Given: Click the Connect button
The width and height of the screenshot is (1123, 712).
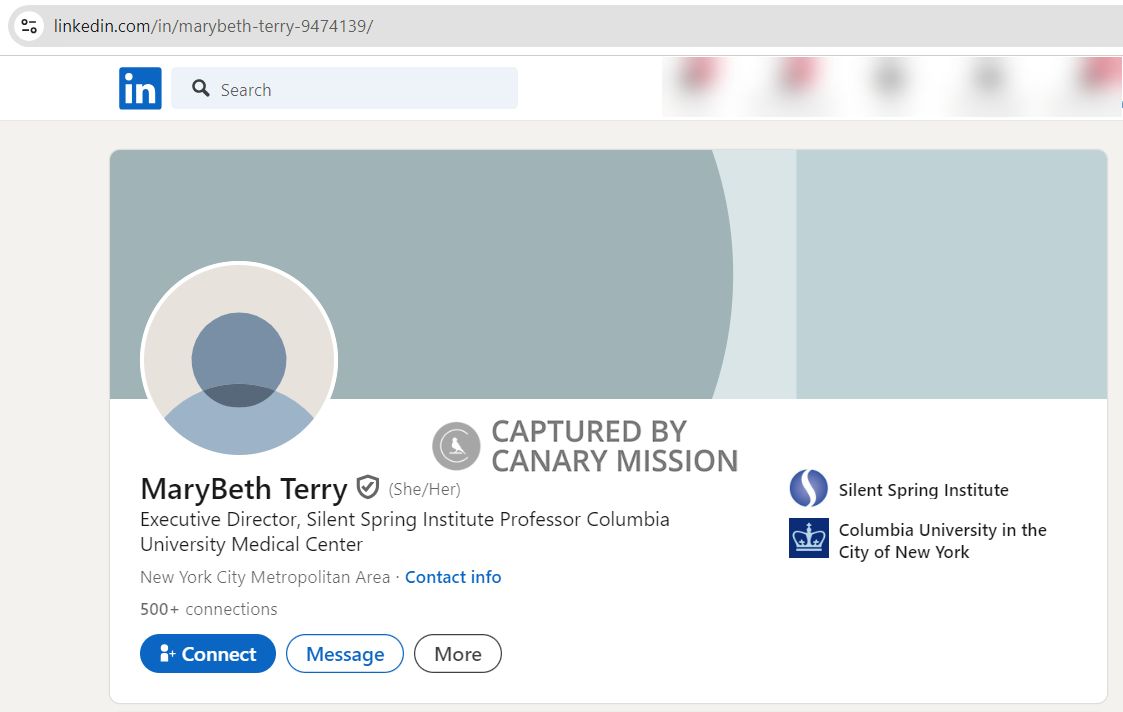Looking at the screenshot, I should click(207, 653).
